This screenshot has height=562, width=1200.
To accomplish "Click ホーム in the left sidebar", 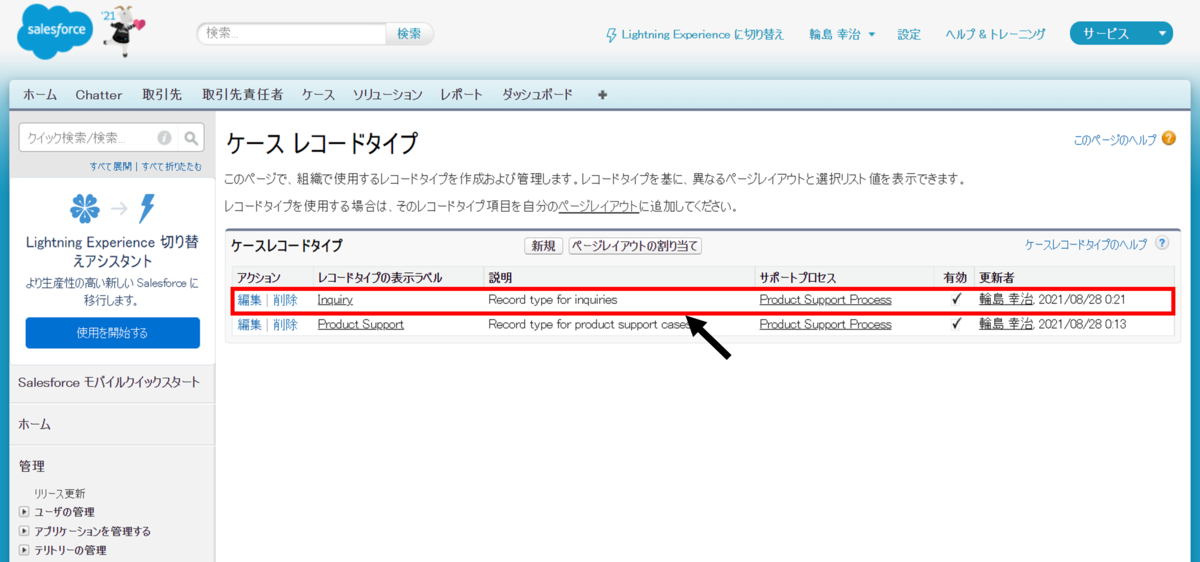I will pos(34,424).
